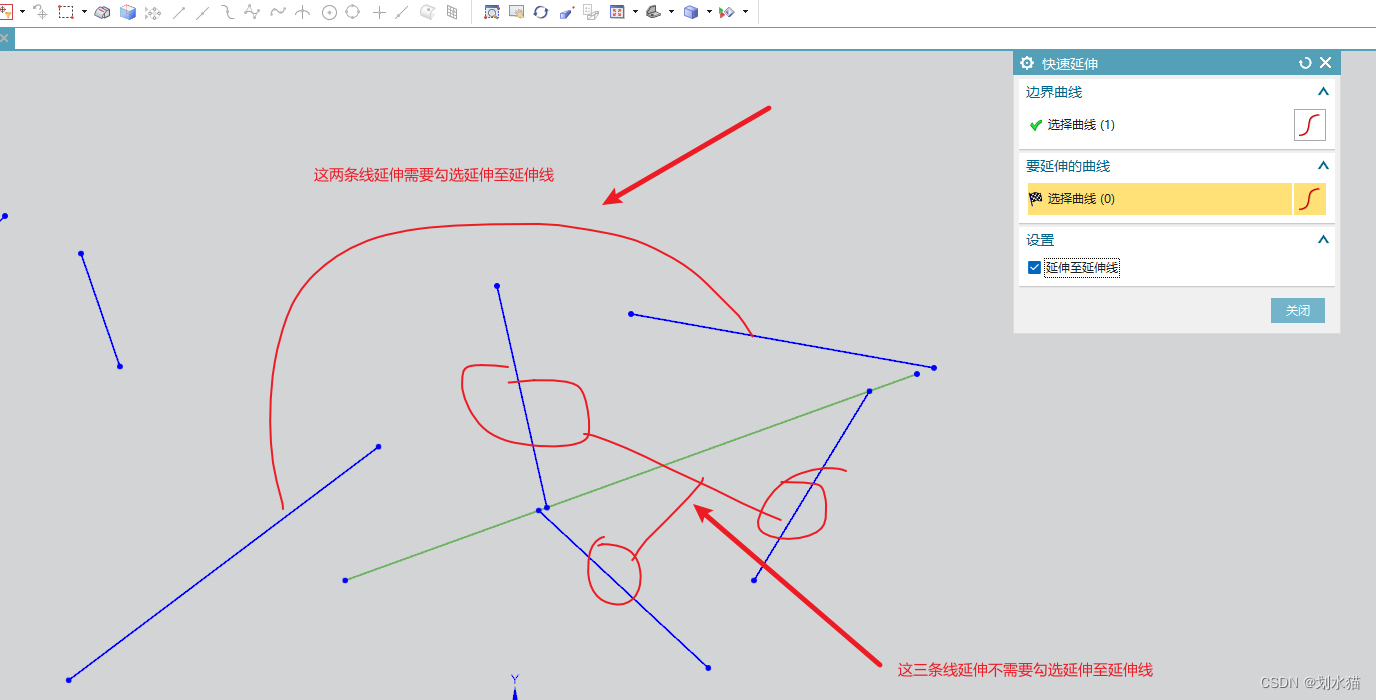Click the curve selection icon beside 边界曲线

point(1309,125)
